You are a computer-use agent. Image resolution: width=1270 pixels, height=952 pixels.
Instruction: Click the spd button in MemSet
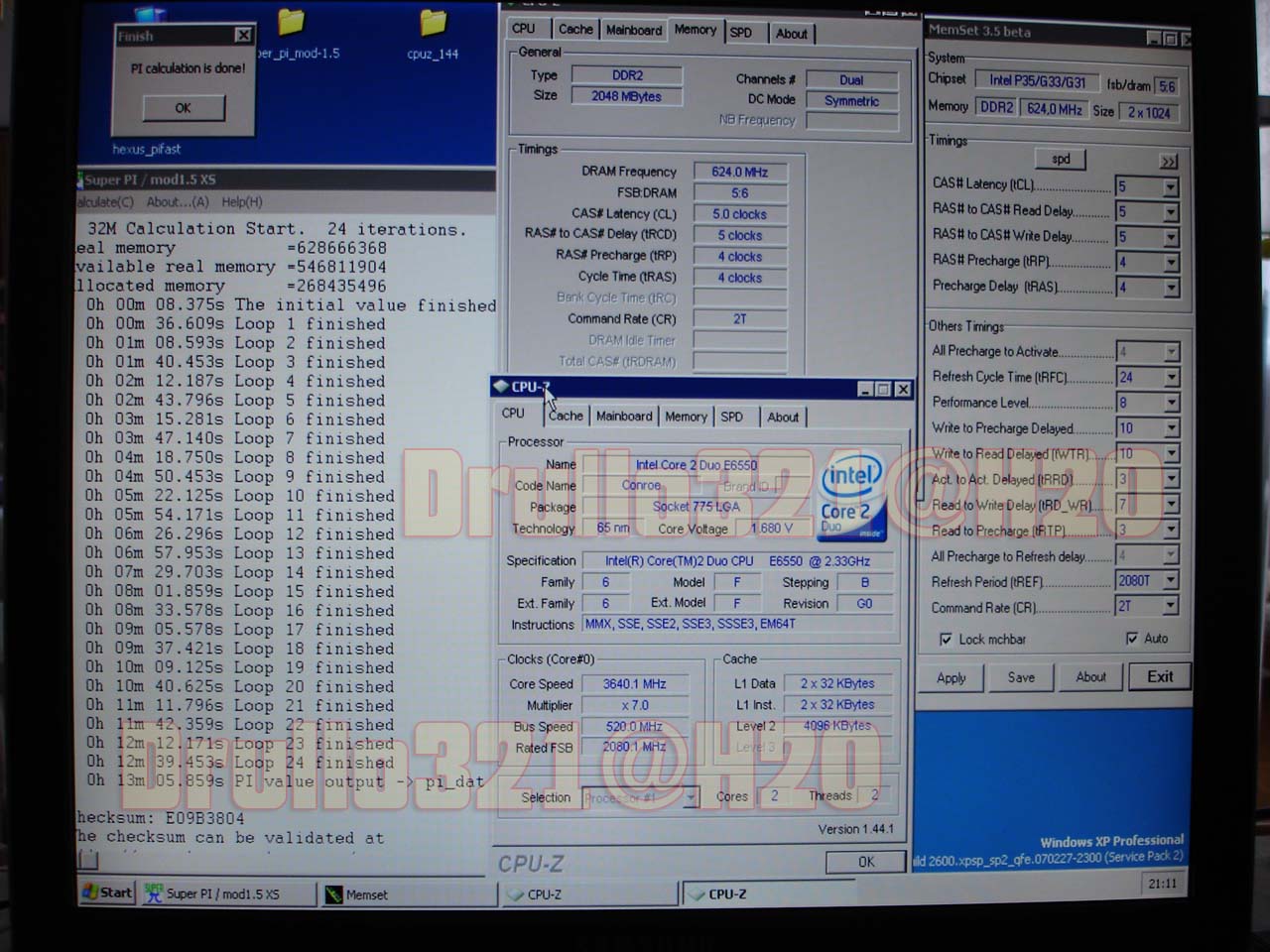1061,159
